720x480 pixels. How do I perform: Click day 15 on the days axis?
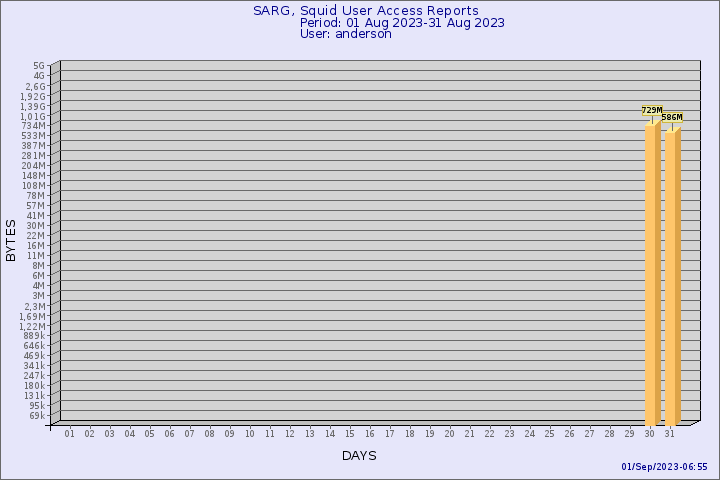click(x=349, y=434)
